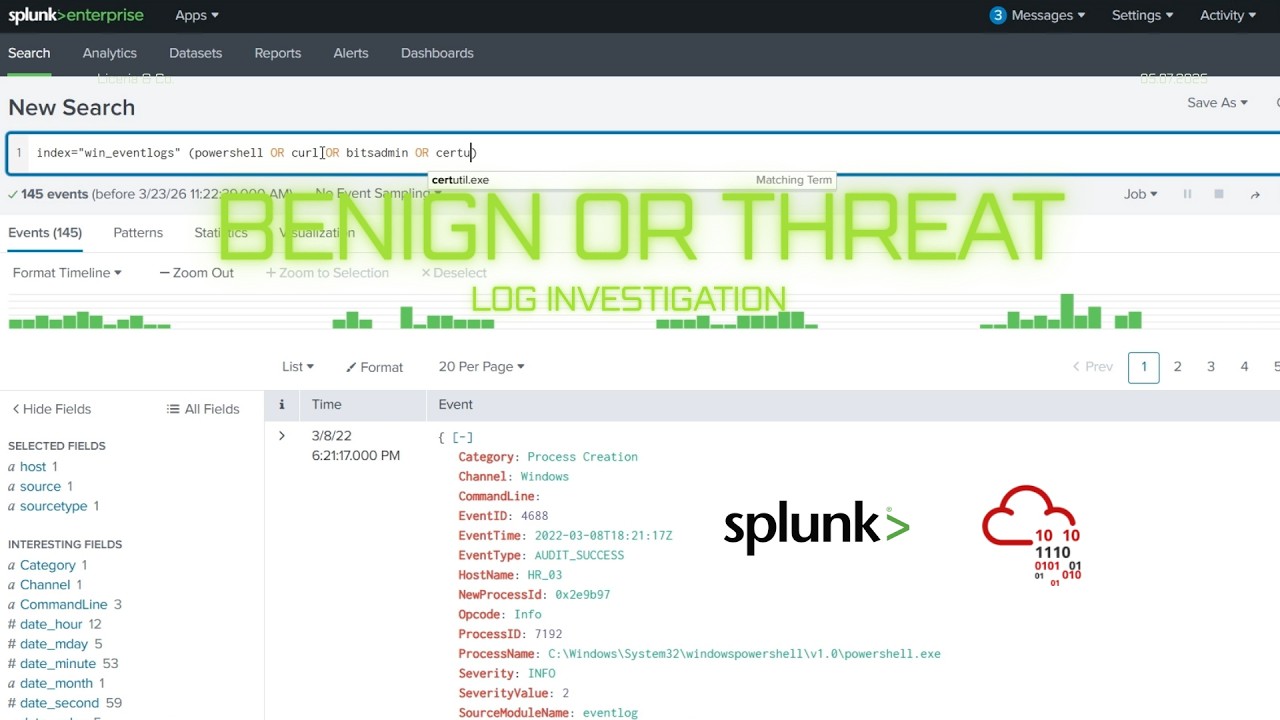The image size is (1280, 720).
Task: Click the event info column icon
Action: (x=281, y=404)
